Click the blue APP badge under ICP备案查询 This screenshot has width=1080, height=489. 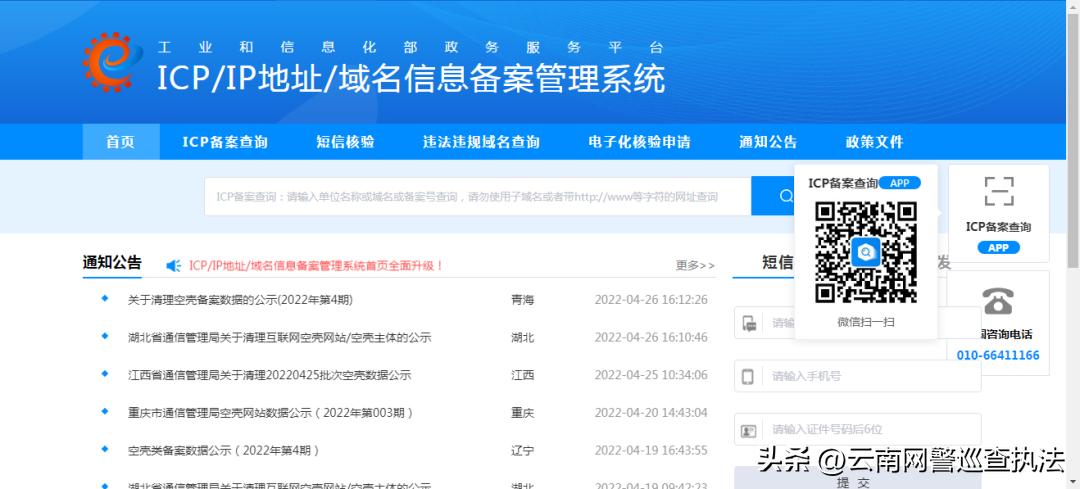[x=998, y=248]
